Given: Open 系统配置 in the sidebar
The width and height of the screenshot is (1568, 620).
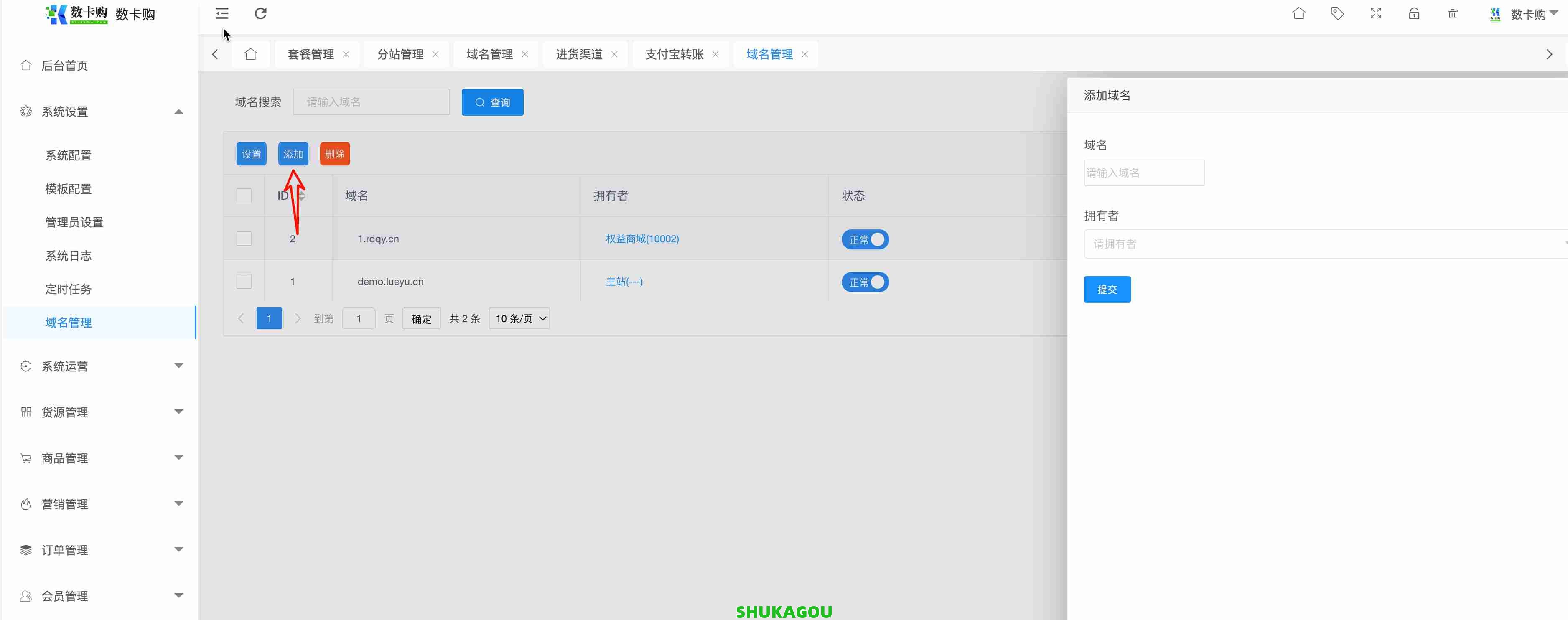Looking at the screenshot, I should coord(68,156).
